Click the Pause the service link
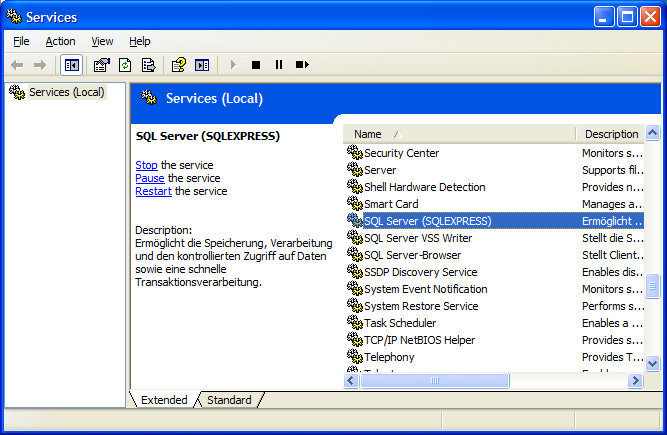This screenshot has height=435, width=667. tap(150, 178)
